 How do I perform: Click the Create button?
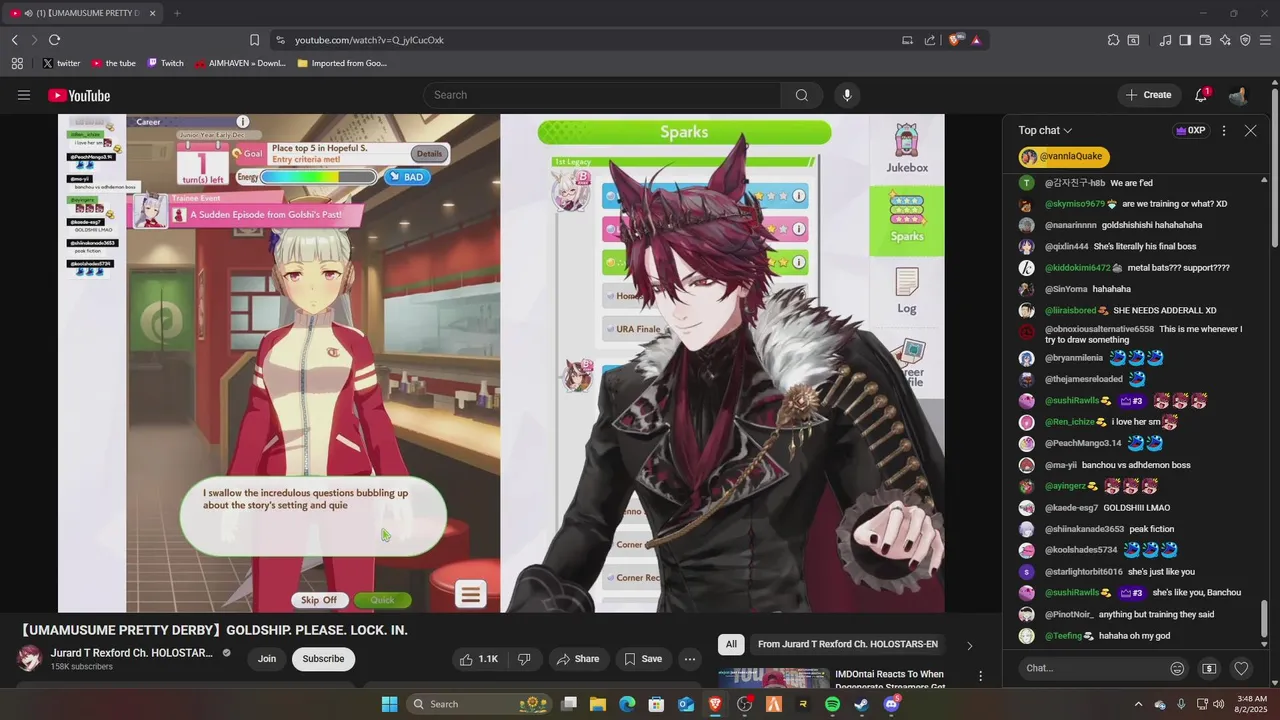coord(1148,95)
